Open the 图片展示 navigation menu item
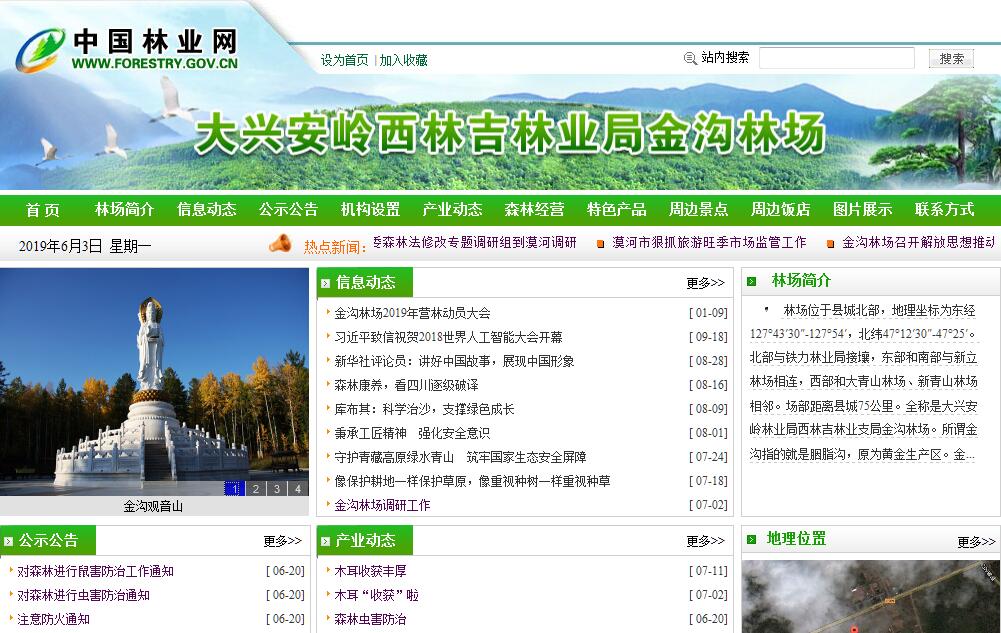This screenshot has width=1001, height=633. [862, 210]
